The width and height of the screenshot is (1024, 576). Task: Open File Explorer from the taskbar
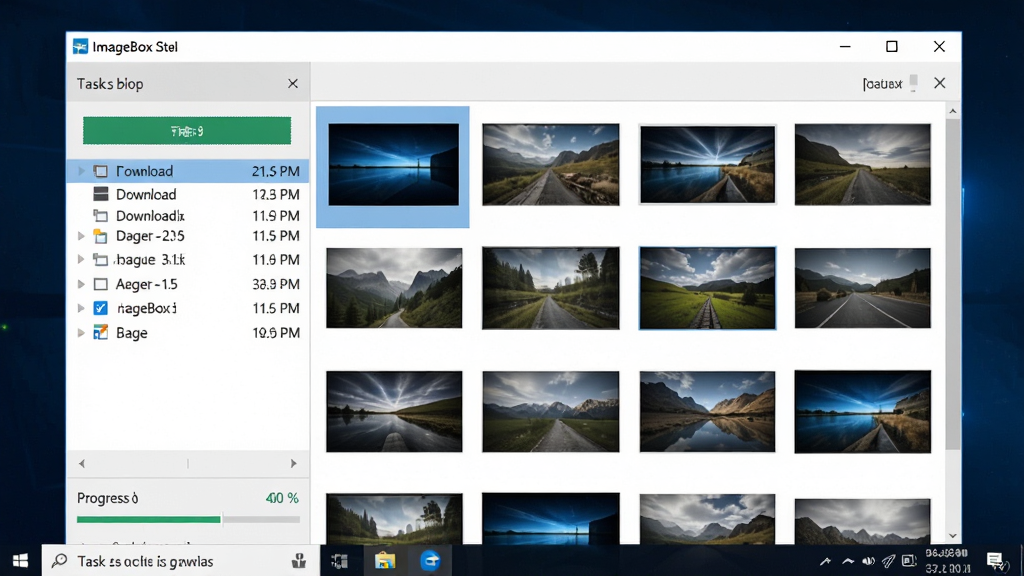385,560
